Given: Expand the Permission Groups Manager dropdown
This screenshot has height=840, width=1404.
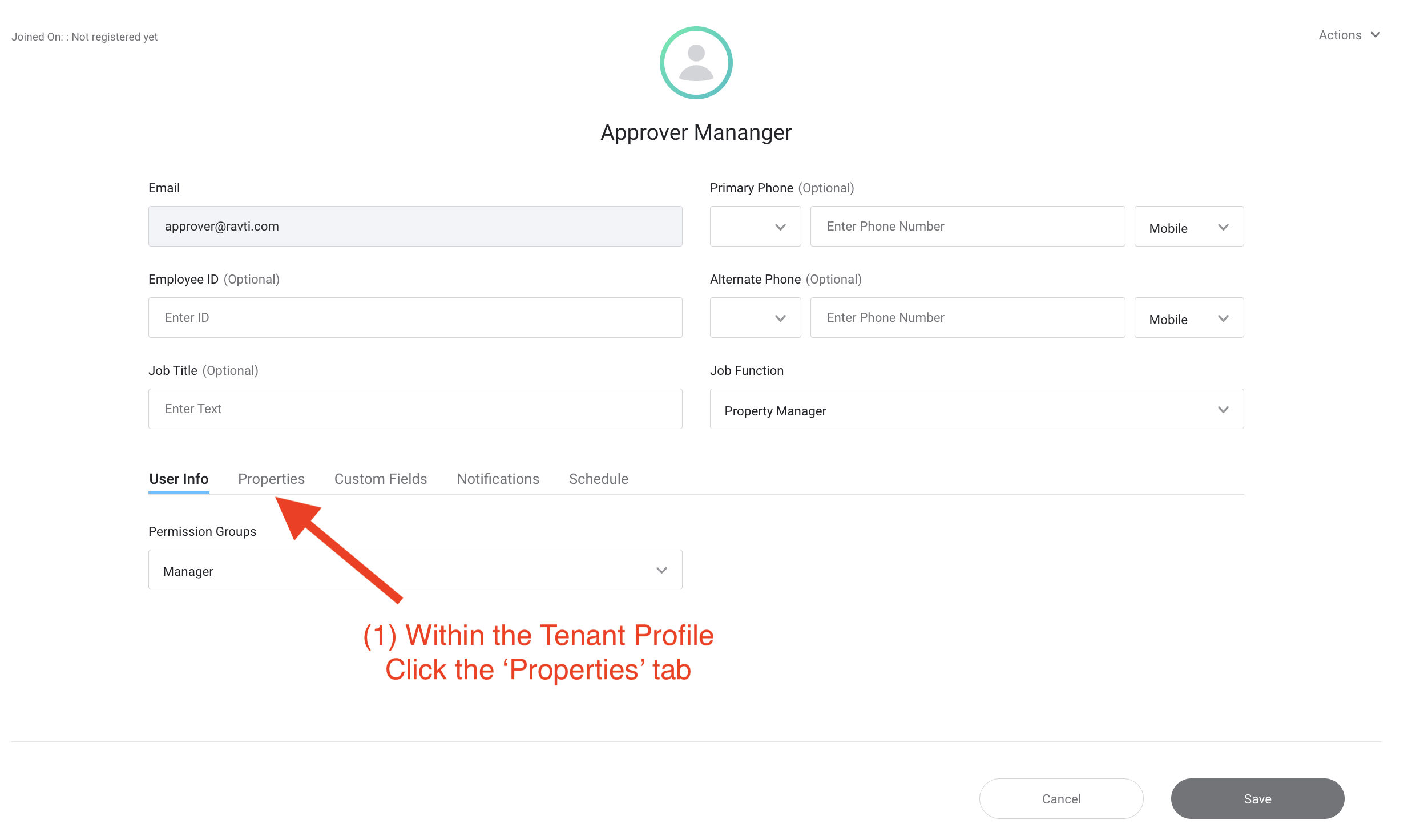Looking at the screenshot, I should point(415,570).
